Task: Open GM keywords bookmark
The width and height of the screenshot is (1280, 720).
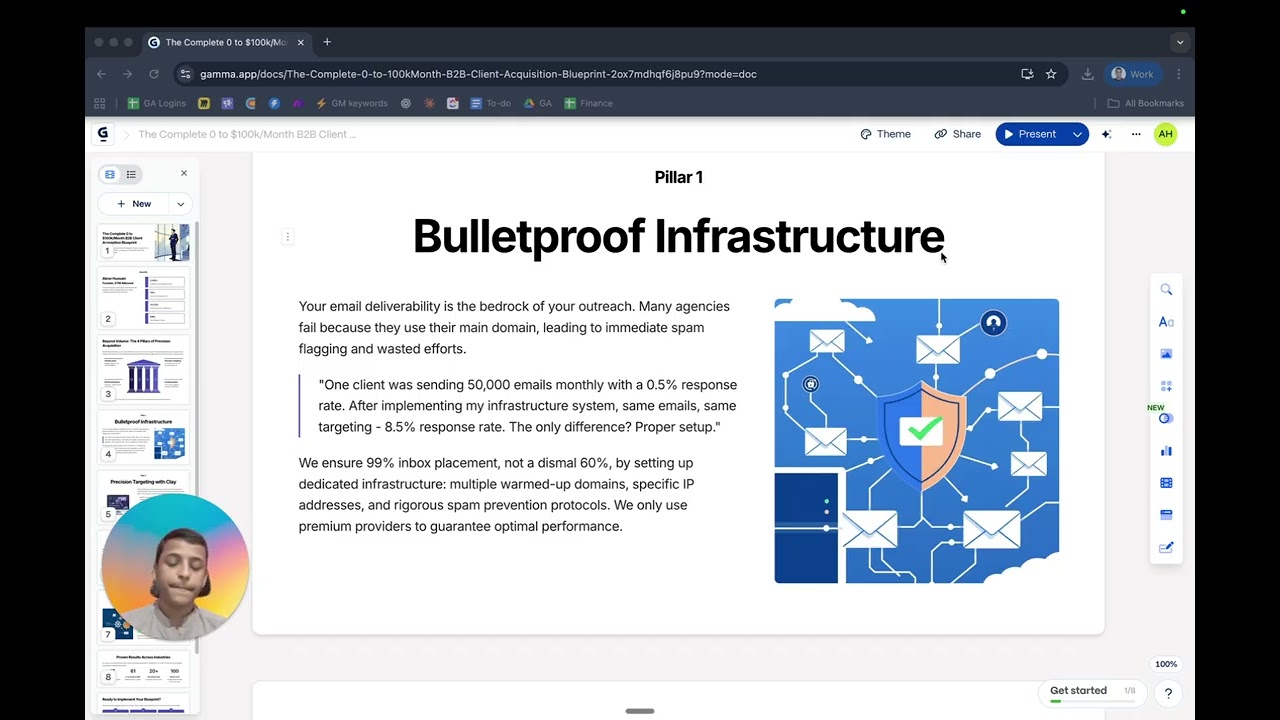Action: click(x=352, y=103)
